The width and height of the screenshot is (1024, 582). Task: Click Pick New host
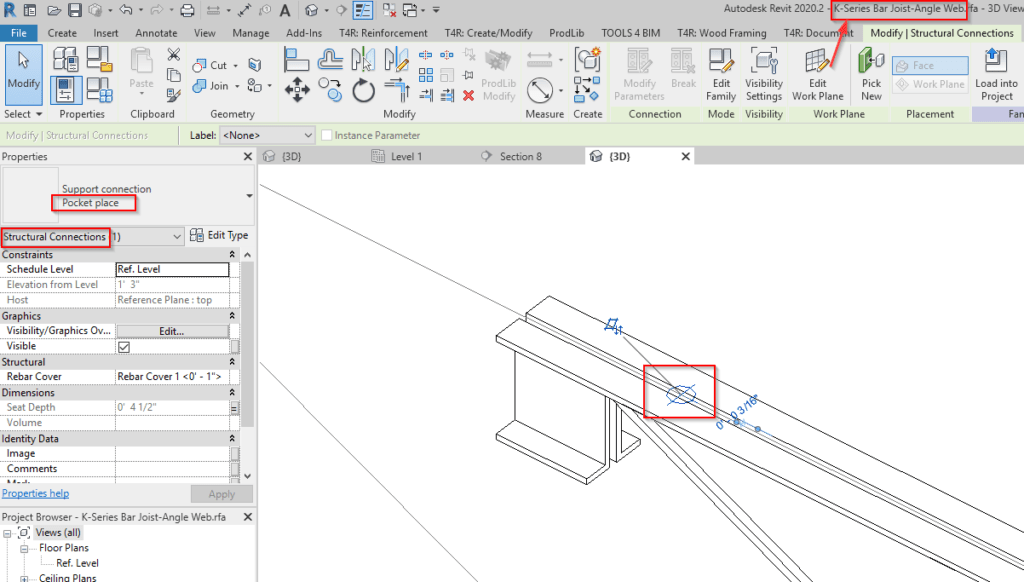click(871, 75)
